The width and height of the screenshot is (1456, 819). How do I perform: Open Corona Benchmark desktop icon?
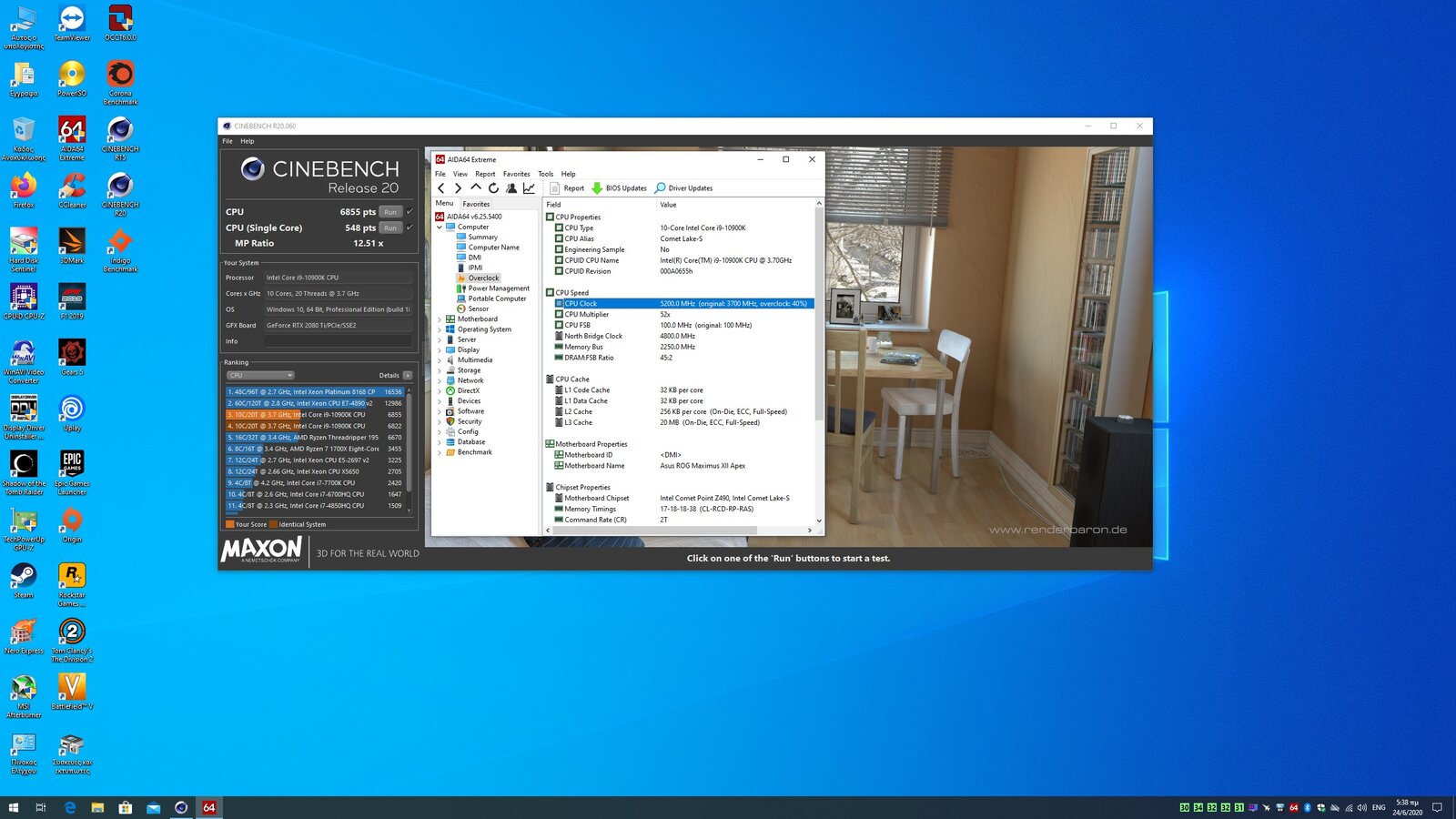[120, 82]
